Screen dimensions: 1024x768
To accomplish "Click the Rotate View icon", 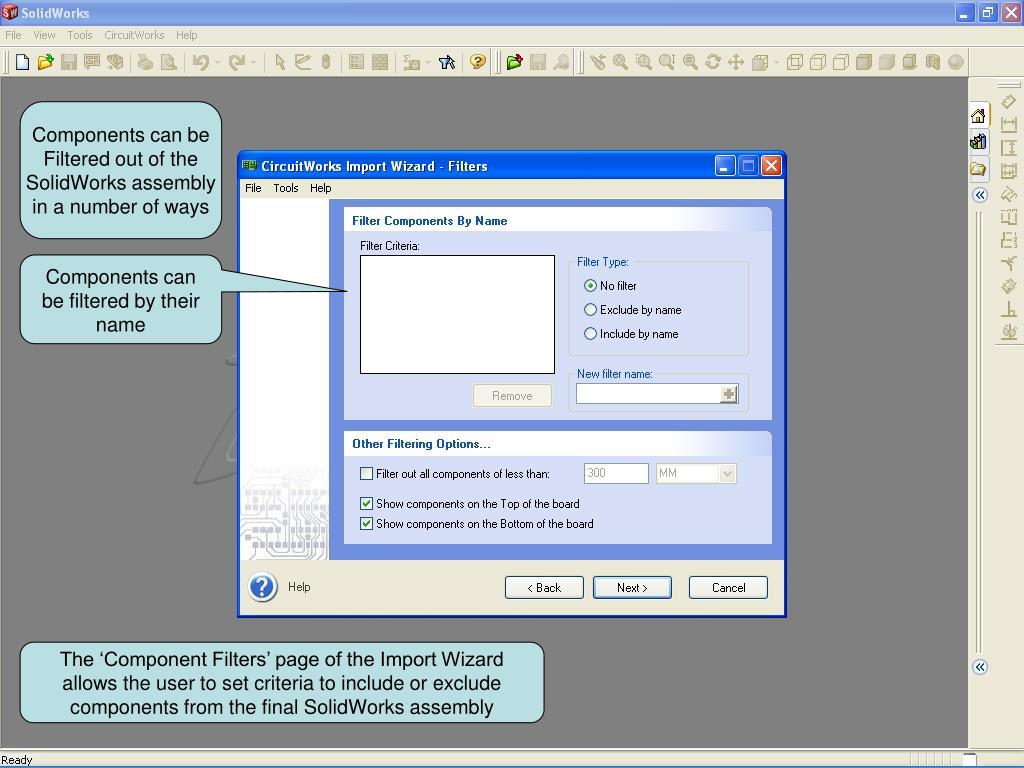I will (x=712, y=62).
